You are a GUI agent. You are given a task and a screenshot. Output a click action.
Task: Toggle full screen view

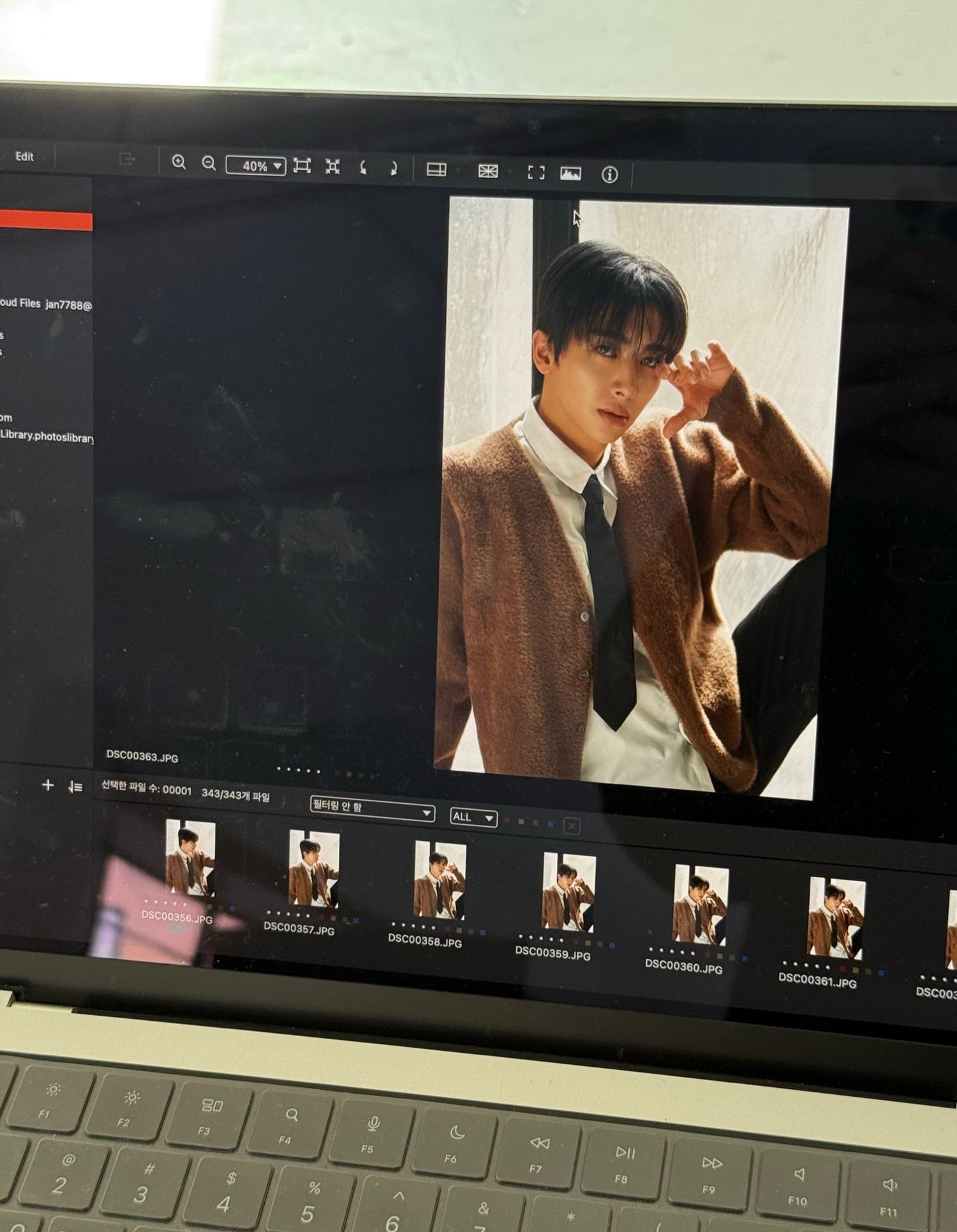coord(536,172)
